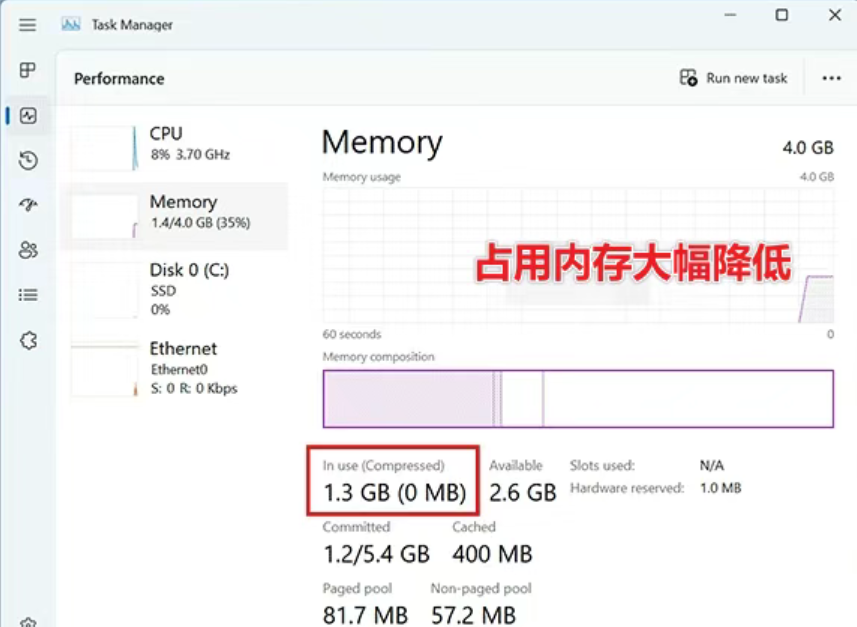Open the App history page icon

(x=28, y=160)
